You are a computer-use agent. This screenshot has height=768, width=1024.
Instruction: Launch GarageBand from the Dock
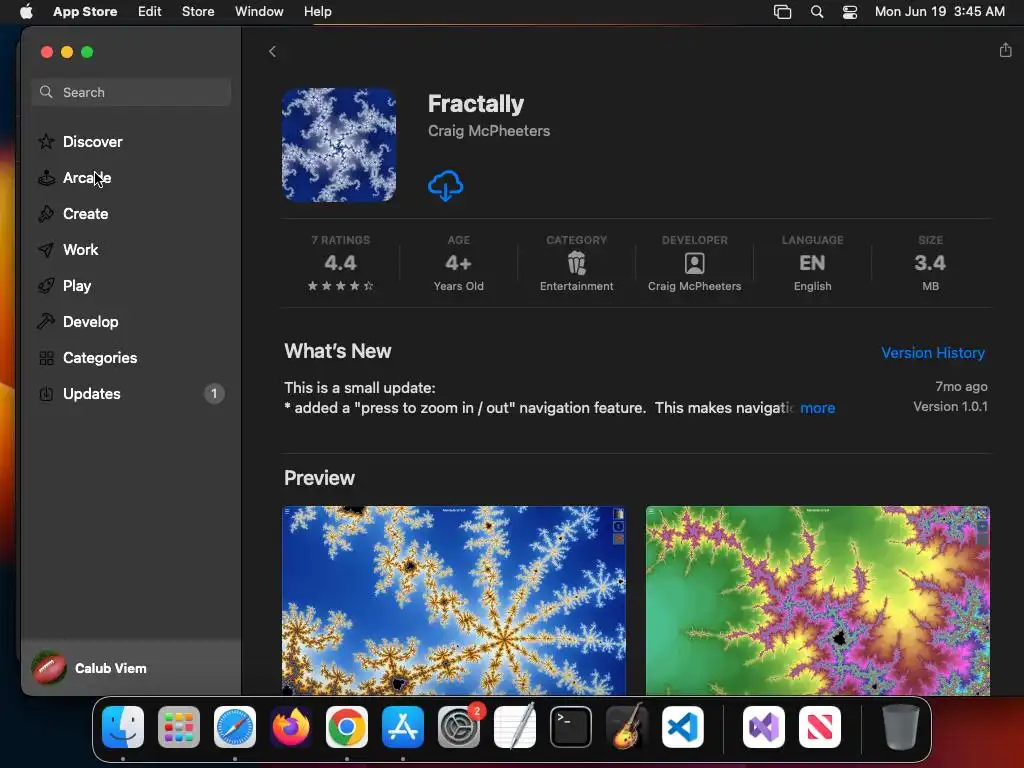point(627,727)
